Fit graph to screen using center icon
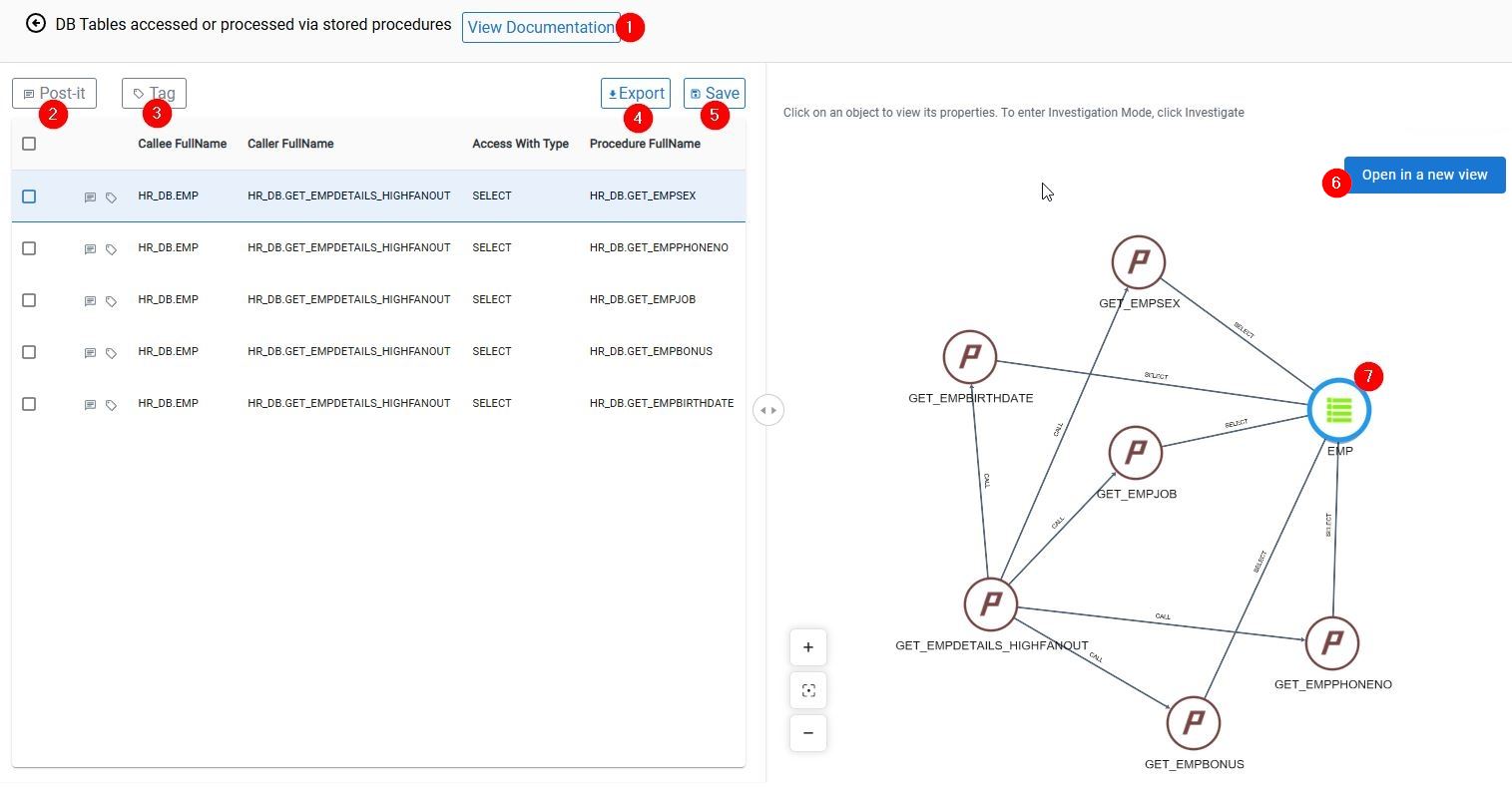 (808, 690)
